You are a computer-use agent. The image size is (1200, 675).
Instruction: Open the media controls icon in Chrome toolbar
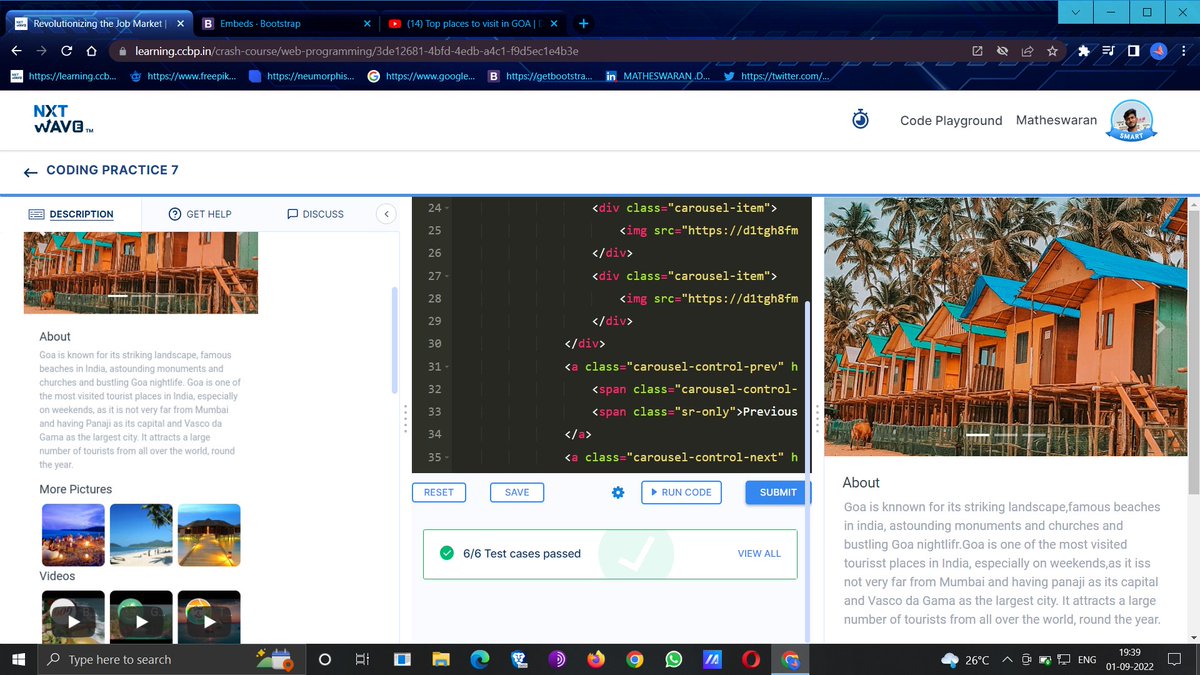(x=1109, y=51)
